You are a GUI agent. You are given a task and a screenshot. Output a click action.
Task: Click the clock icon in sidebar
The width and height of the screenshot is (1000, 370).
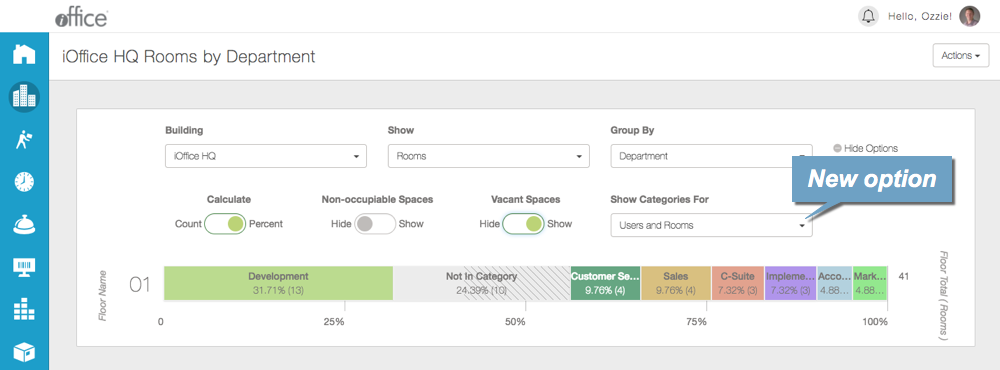24,182
